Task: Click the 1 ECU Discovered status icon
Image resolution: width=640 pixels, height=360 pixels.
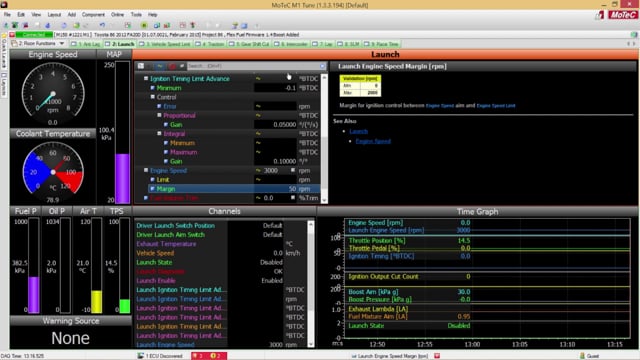Action: (141, 356)
